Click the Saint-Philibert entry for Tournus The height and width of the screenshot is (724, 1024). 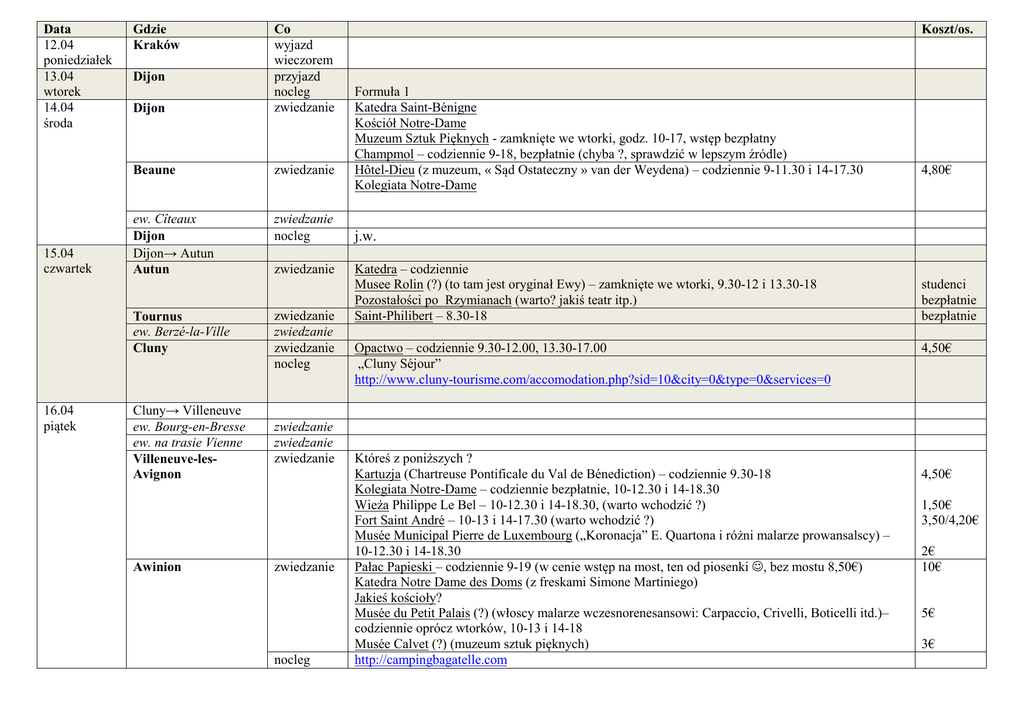pos(393,316)
